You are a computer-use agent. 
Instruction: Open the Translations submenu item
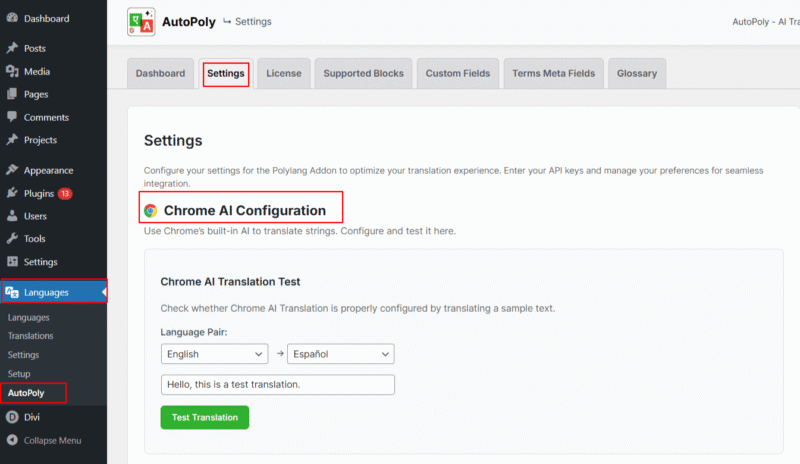click(31, 336)
